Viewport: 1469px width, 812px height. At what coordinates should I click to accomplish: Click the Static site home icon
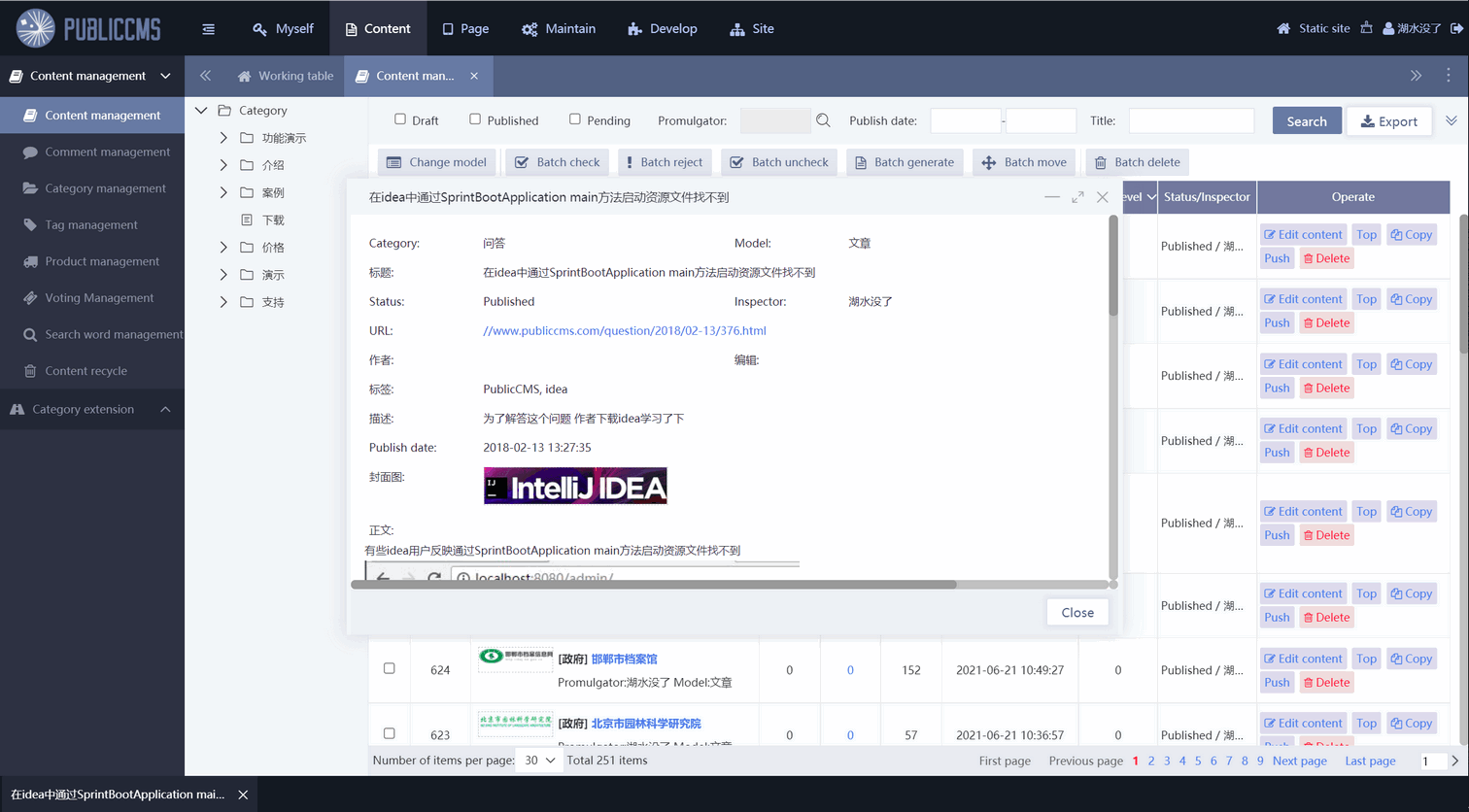[x=1283, y=28]
